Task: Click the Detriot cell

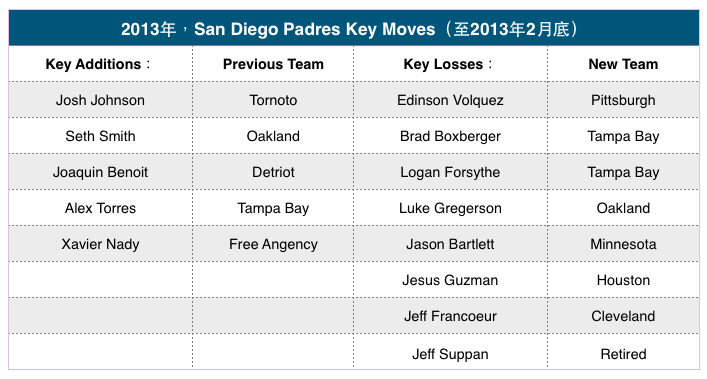Action: click(x=273, y=172)
